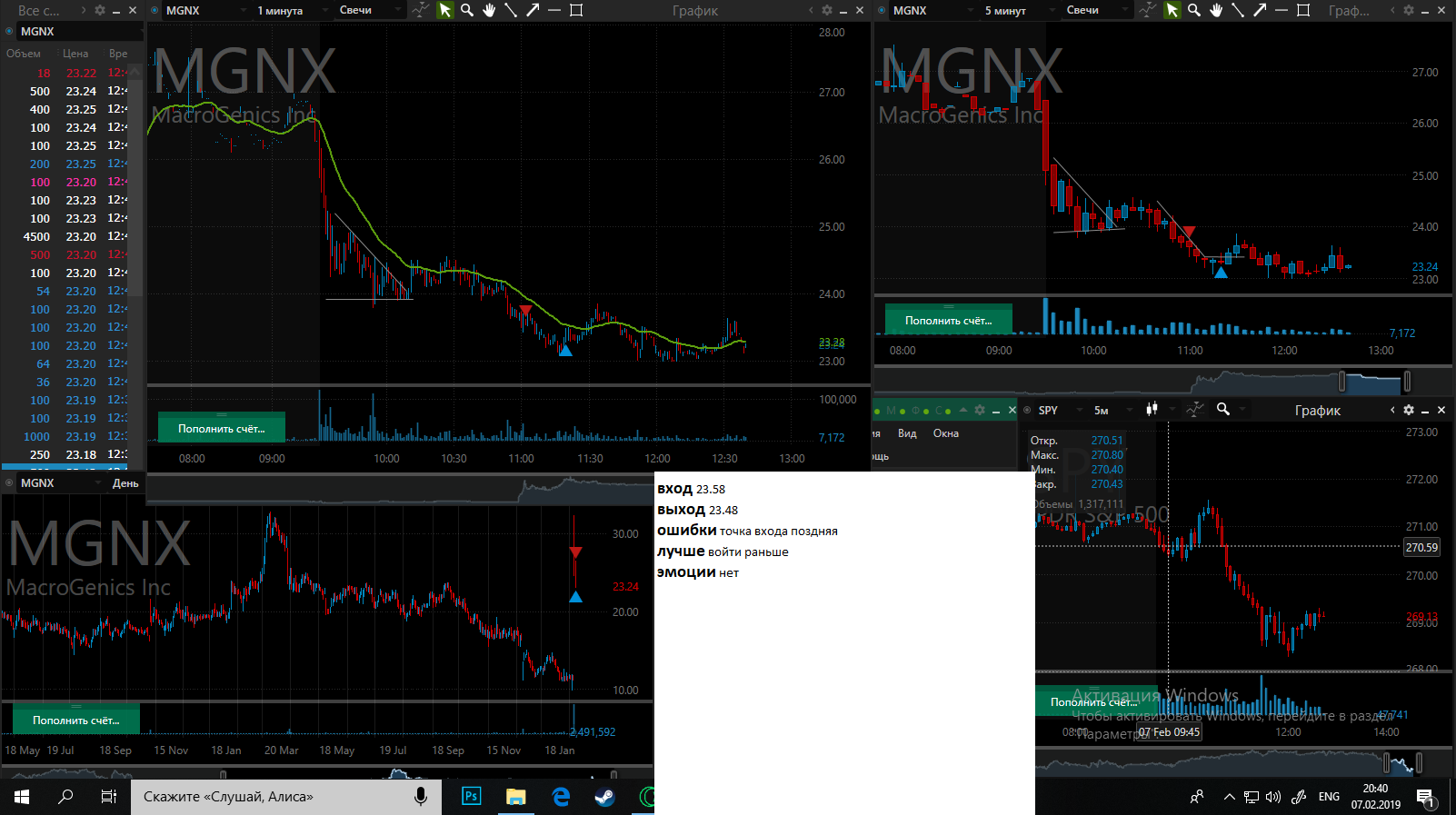
Task: Click Пополнить счёт button in daily chart
Action: (76, 720)
